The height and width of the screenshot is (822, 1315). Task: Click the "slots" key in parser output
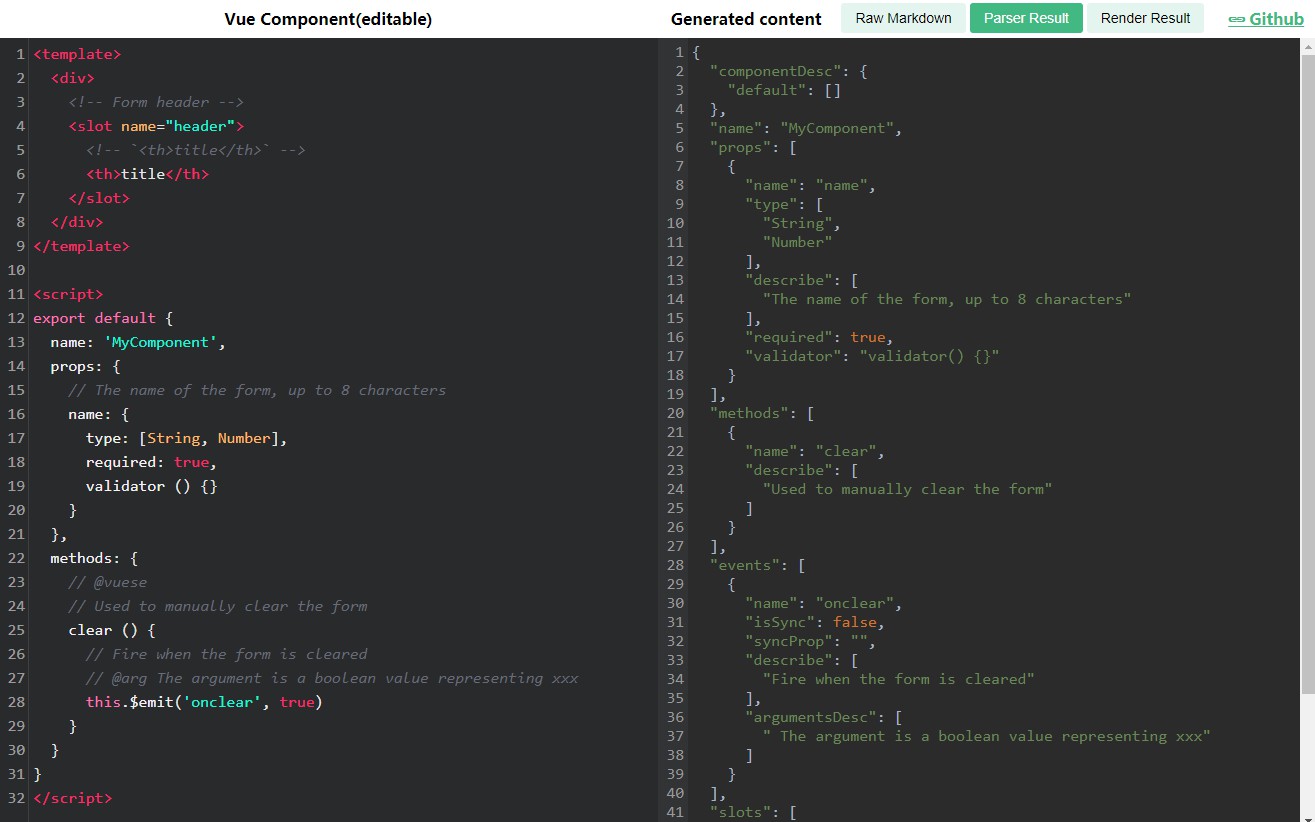coord(737,812)
